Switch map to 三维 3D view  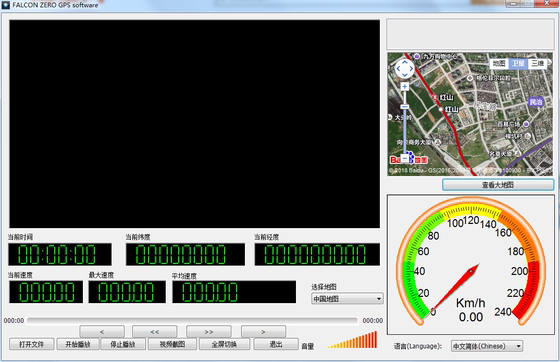click(538, 64)
